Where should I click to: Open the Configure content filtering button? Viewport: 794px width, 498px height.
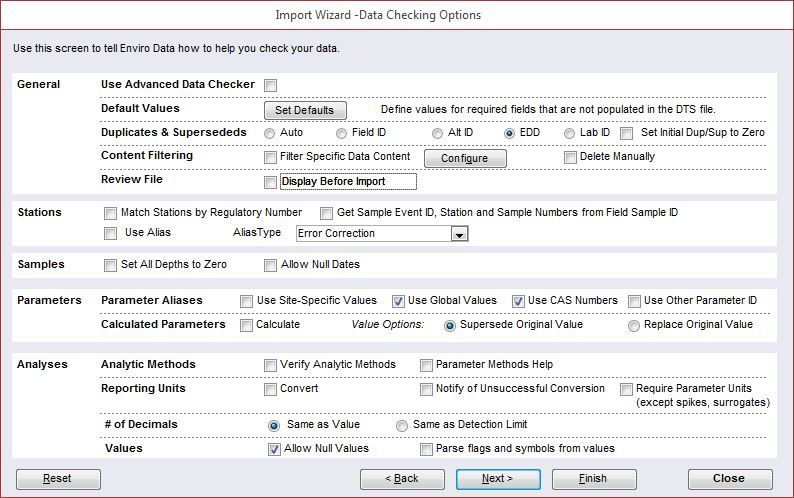[x=465, y=158]
